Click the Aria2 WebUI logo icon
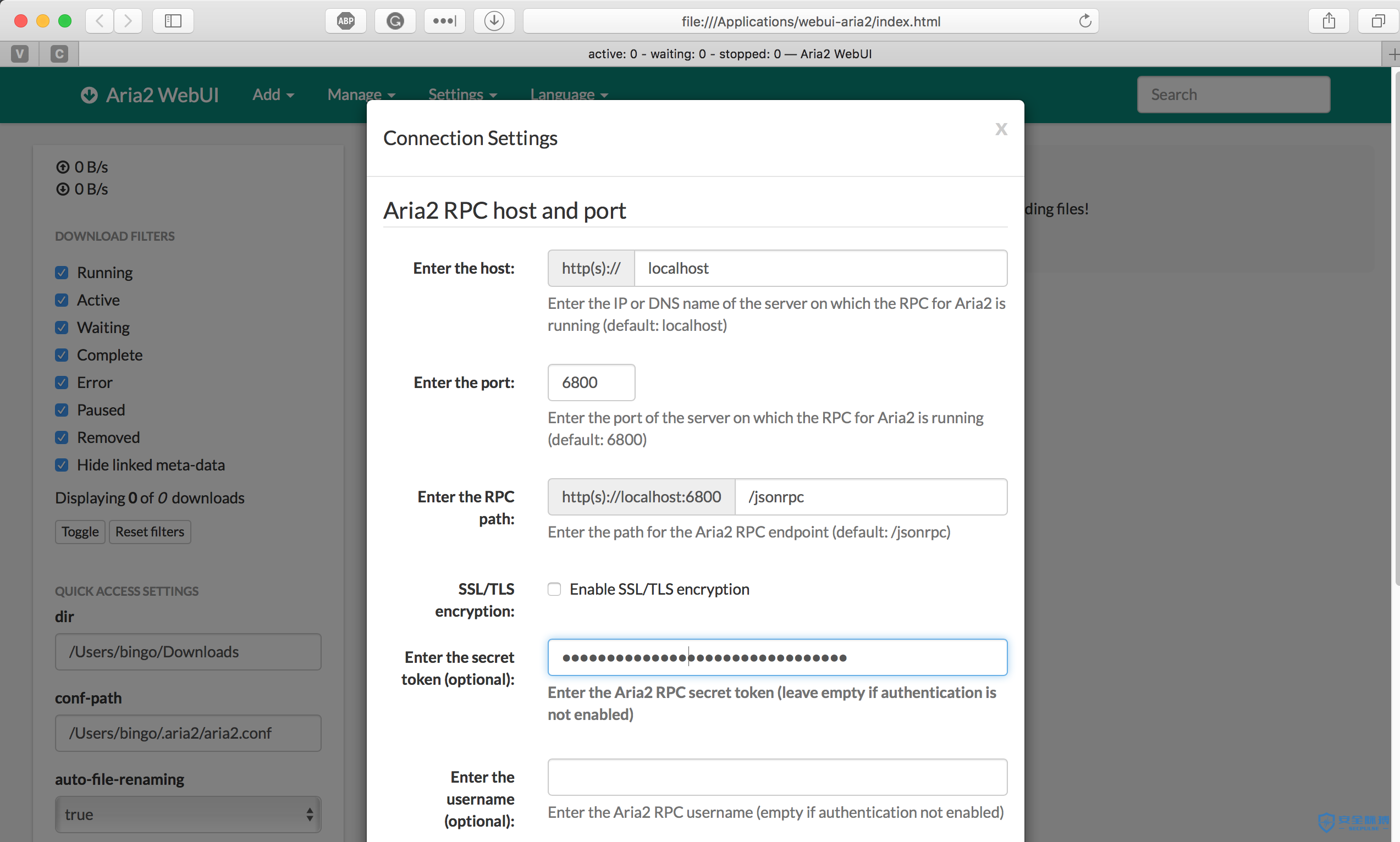The width and height of the screenshot is (1400, 842). pos(89,95)
